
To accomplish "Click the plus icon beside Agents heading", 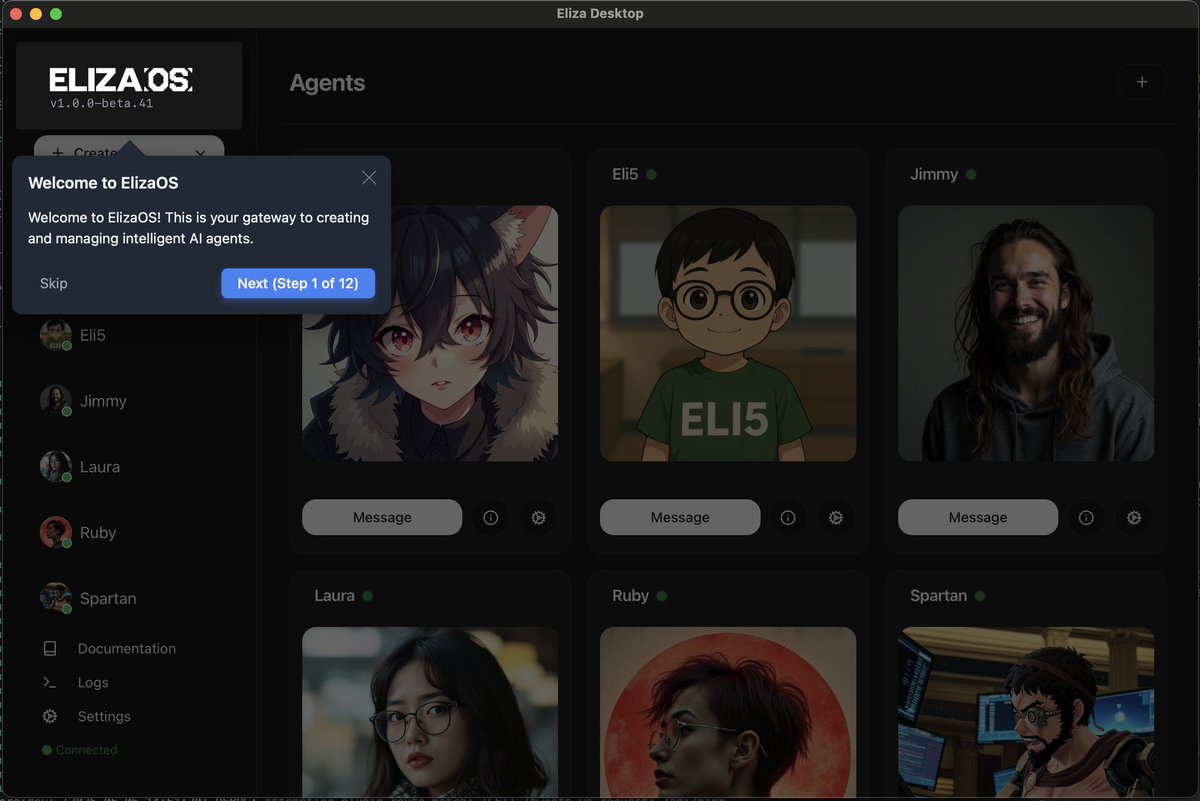I will [x=1142, y=82].
